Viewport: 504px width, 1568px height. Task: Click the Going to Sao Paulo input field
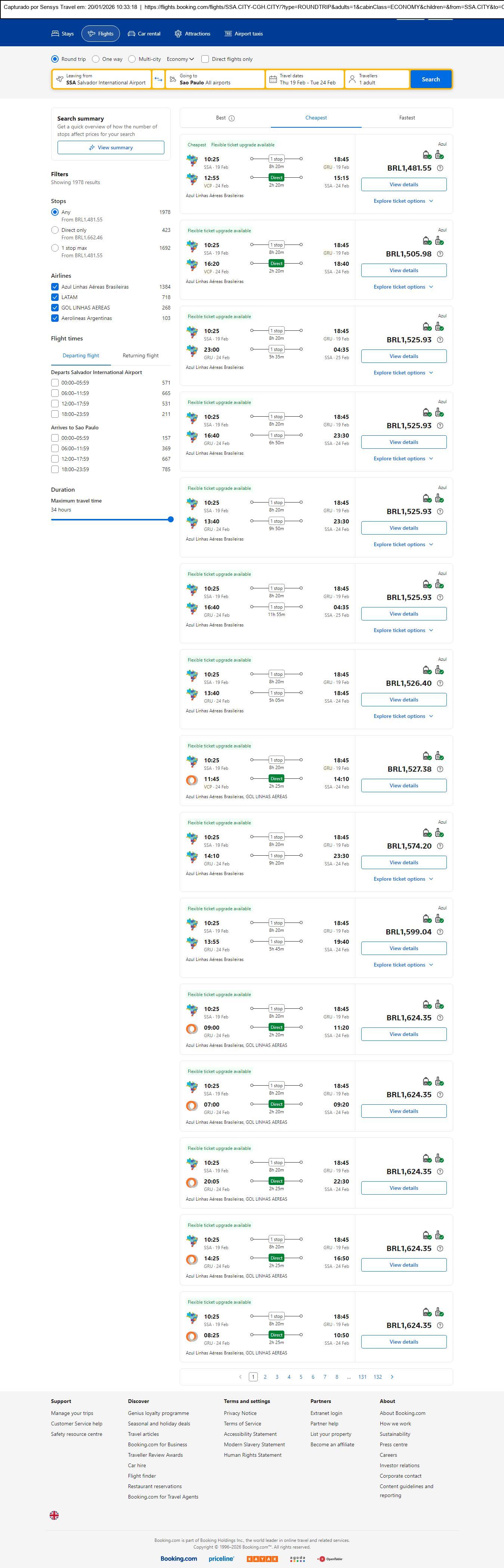[x=213, y=79]
